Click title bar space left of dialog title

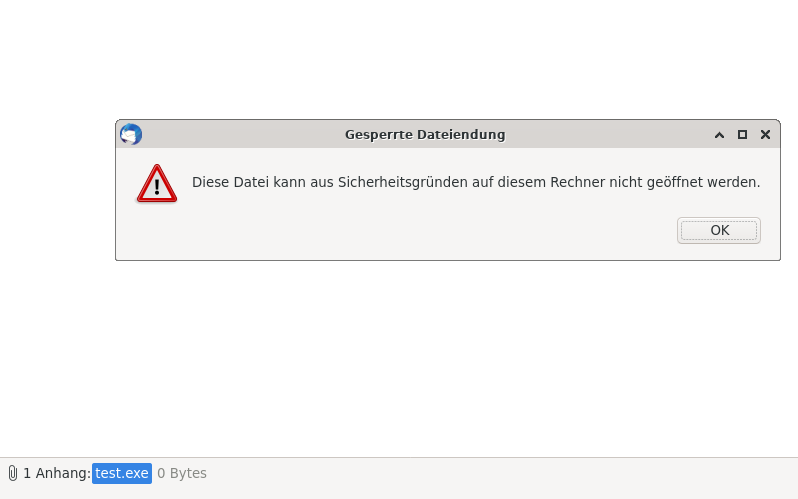[243, 134]
